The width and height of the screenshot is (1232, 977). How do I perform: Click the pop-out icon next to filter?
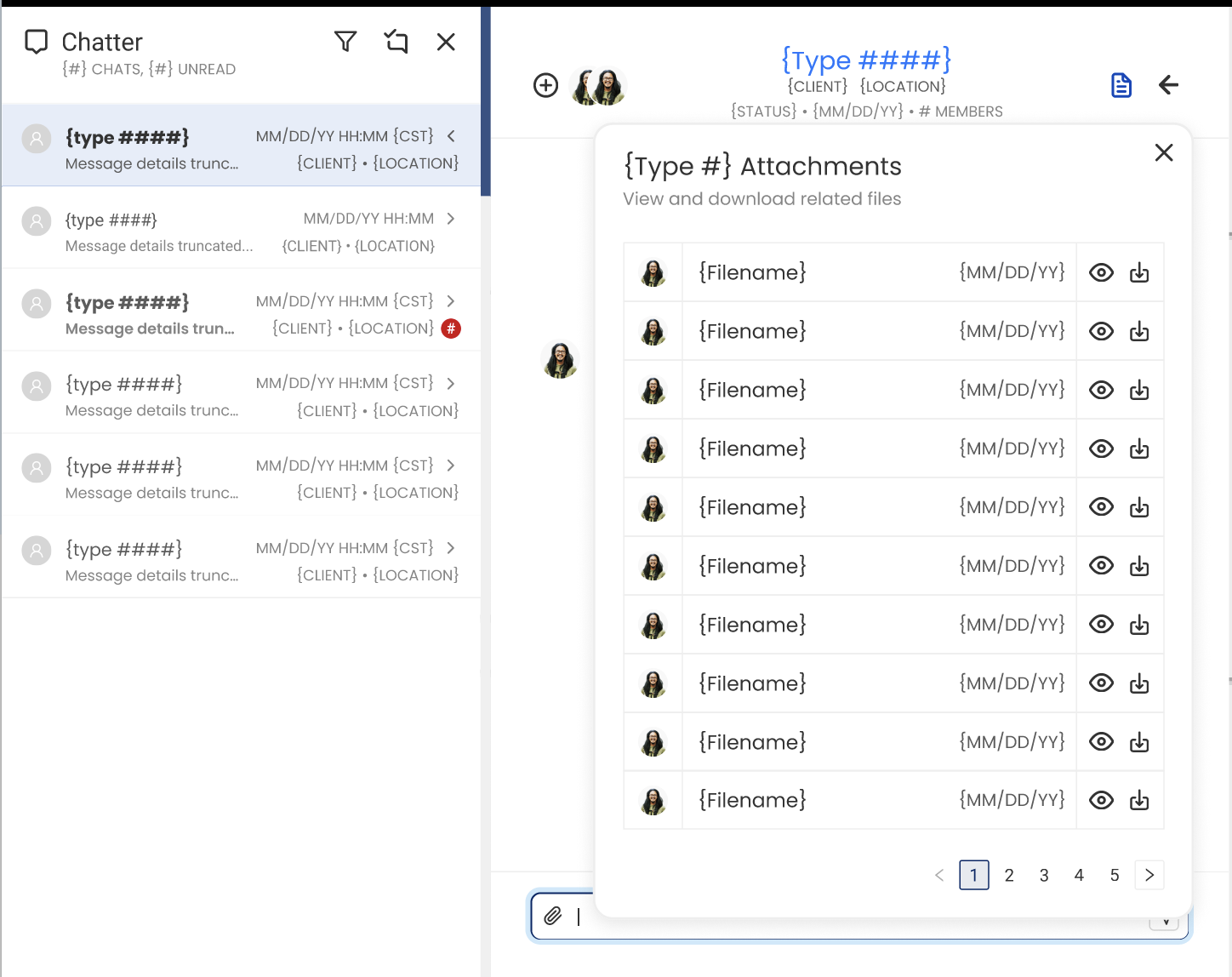tap(396, 42)
